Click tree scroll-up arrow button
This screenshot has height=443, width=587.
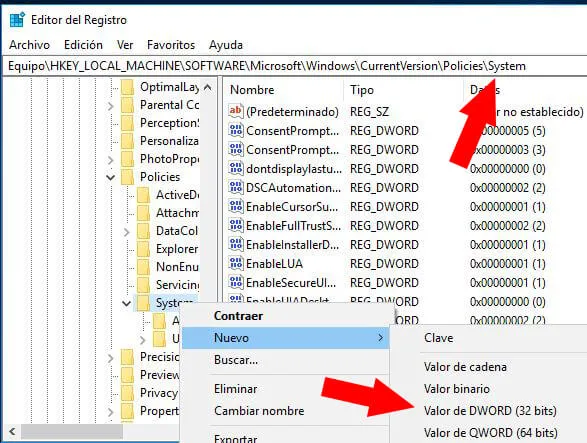208,88
